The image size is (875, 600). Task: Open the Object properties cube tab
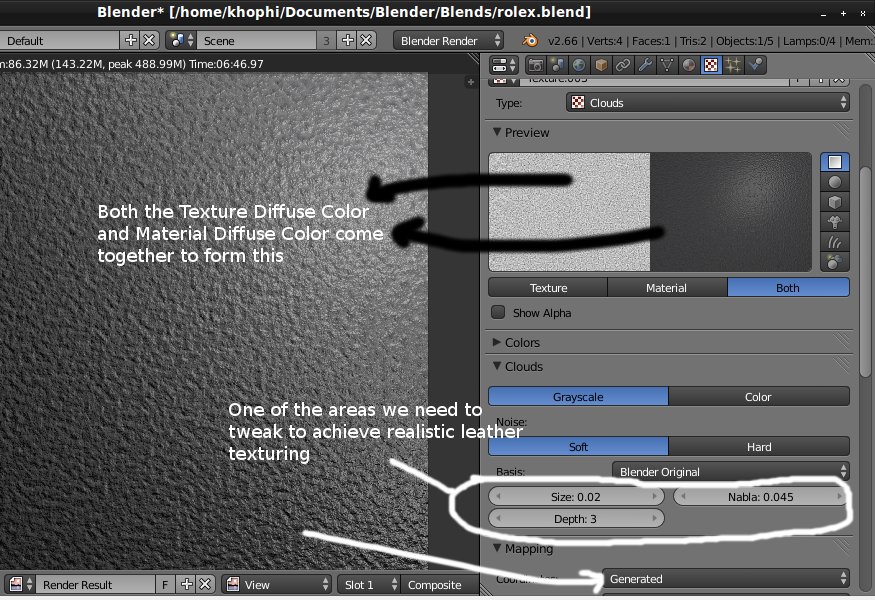(602, 65)
